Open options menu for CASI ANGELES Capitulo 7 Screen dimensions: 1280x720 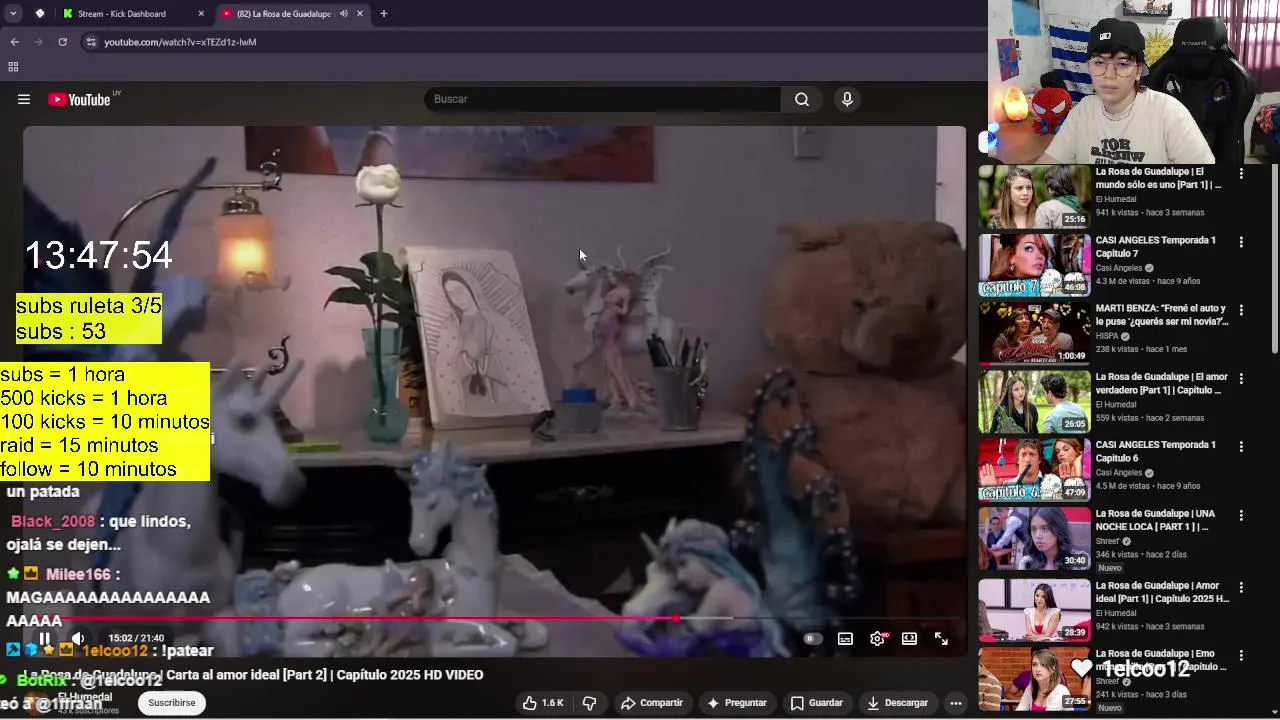click(1241, 242)
